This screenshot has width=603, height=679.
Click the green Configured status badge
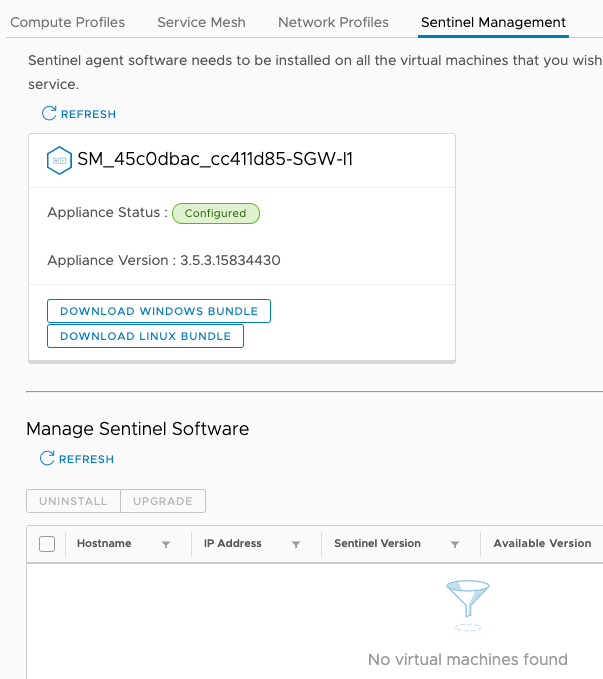click(215, 213)
